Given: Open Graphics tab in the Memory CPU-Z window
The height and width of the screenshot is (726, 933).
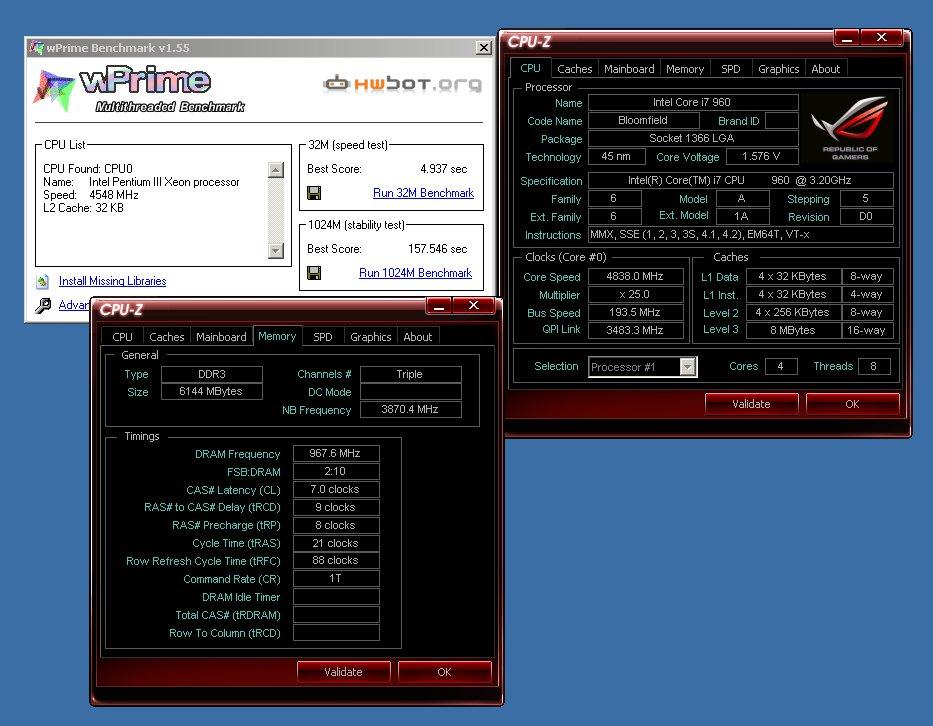Looking at the screenshot, I should click(x=371, y=337).
